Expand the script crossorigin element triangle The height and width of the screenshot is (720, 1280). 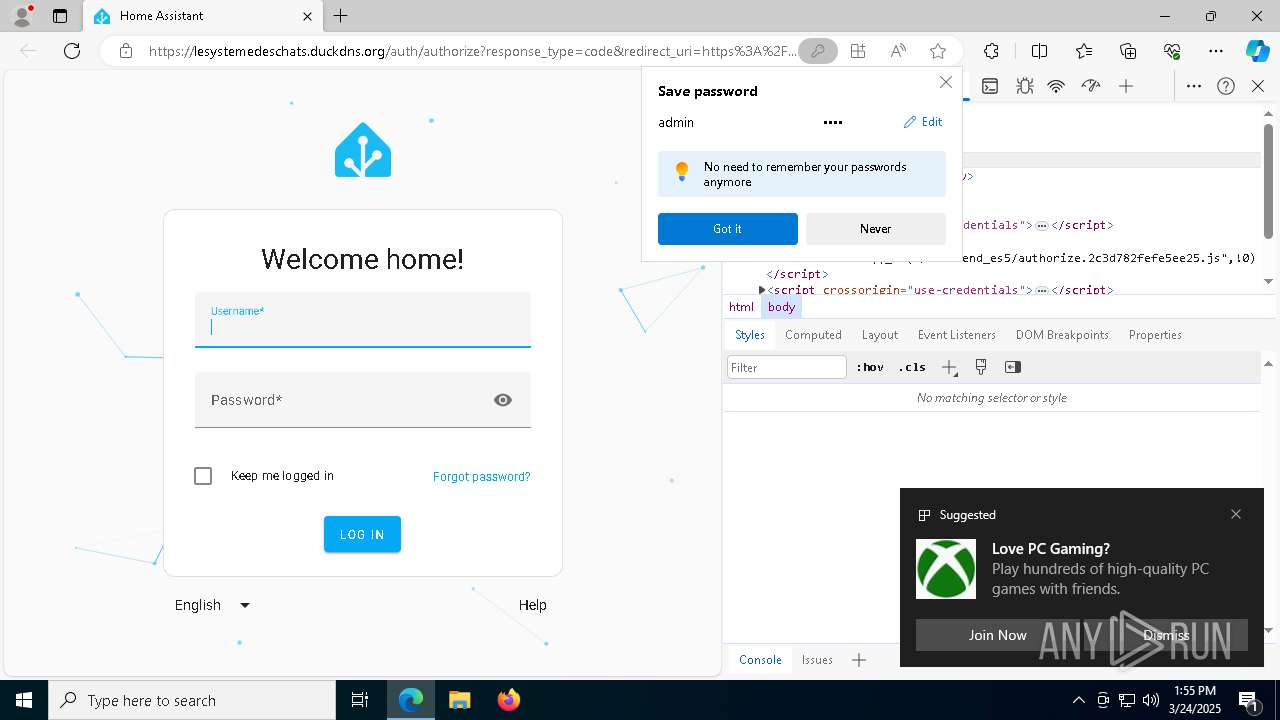pyautogui.click(x=762, y=290)
